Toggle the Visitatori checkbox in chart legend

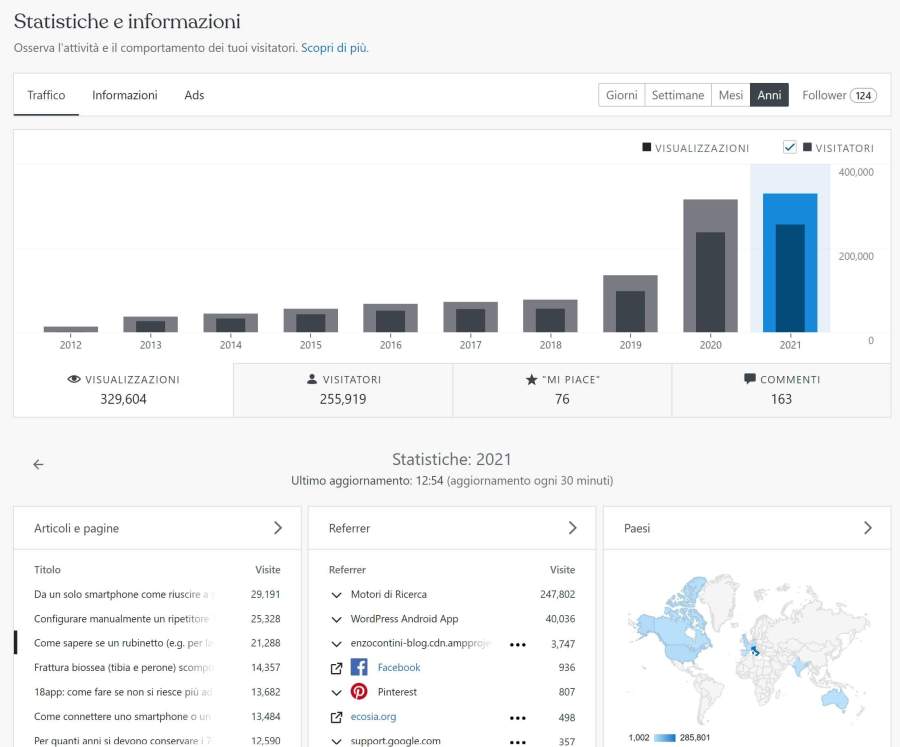(790, 147)
